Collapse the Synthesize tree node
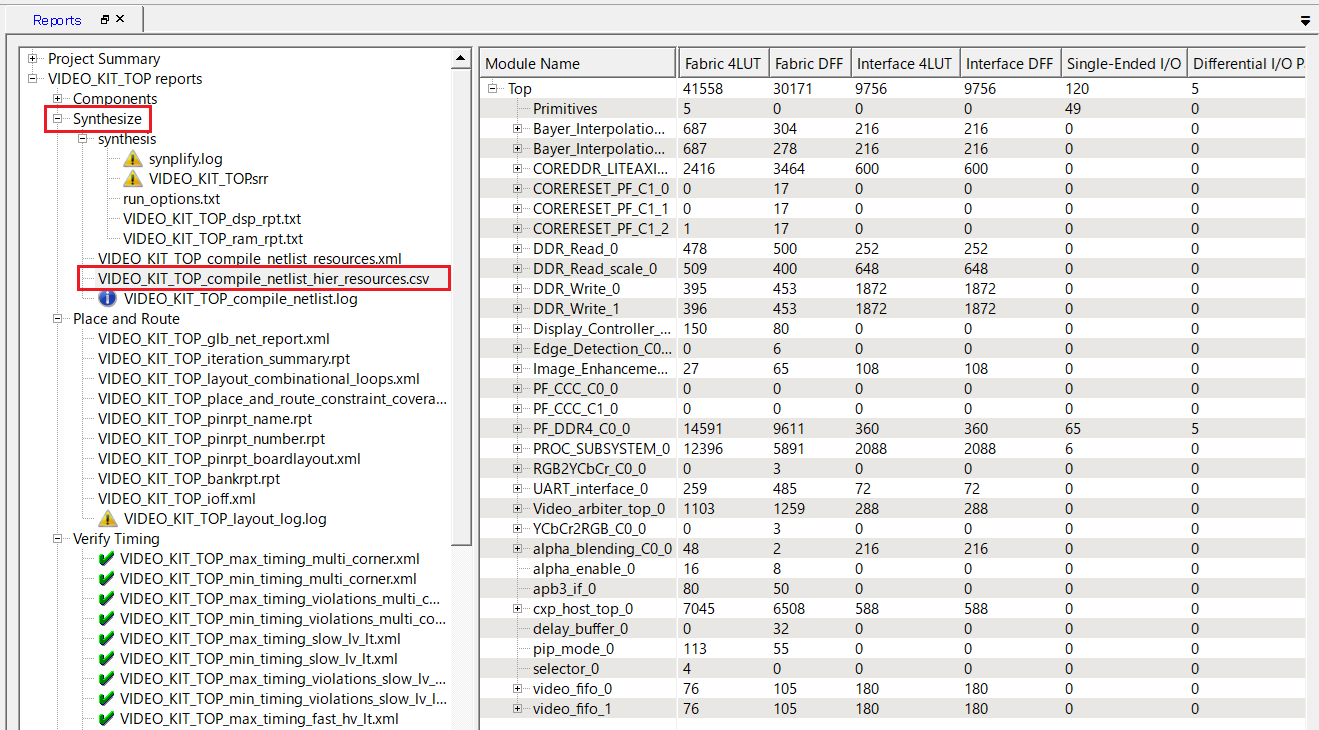This screenshot has height=730, width=1319. [x=58, y=119]
